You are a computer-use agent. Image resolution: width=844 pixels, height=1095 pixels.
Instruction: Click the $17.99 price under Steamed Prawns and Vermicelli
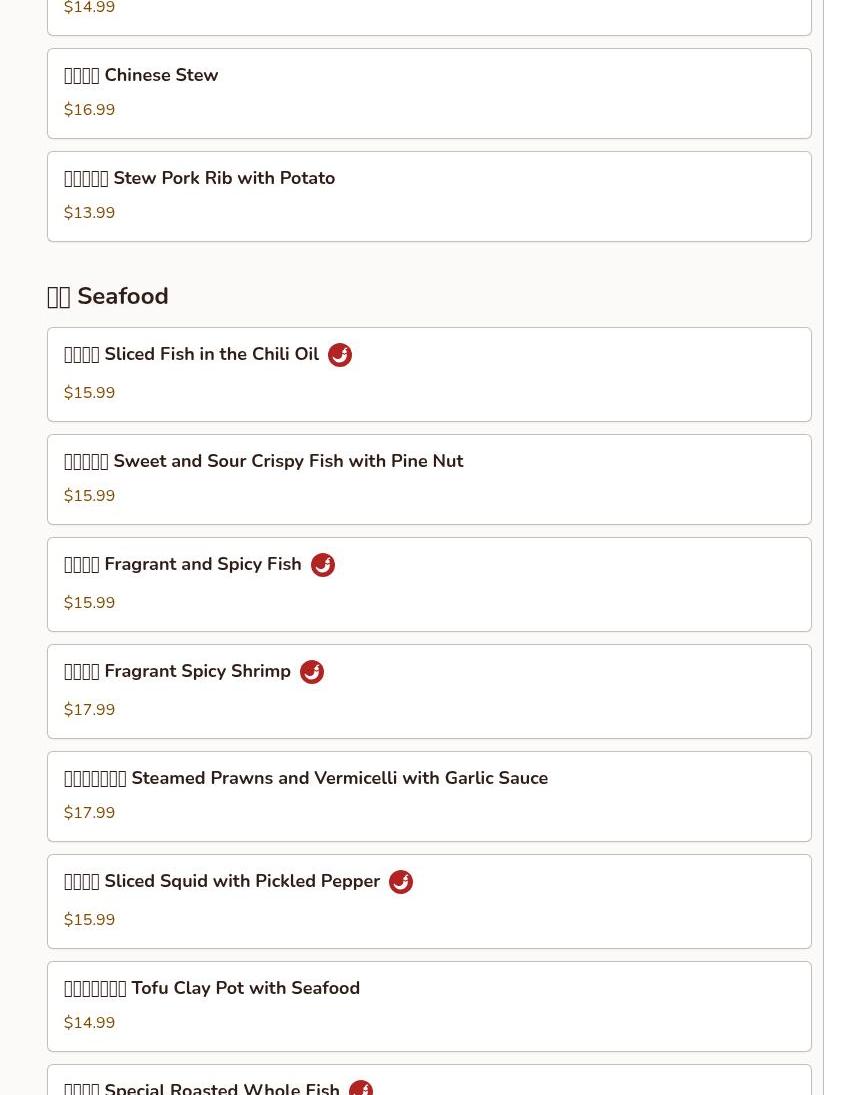[90, 813]
